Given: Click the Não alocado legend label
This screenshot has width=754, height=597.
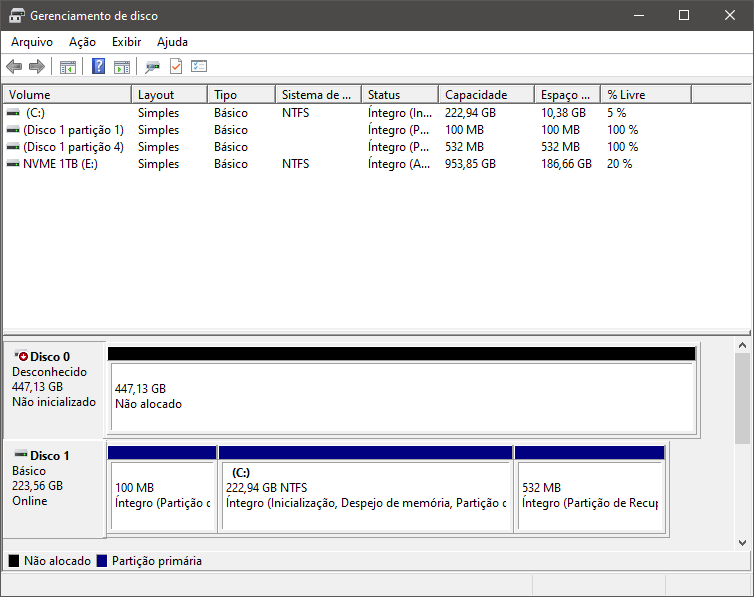Looking at the screenshot, I should 57,561.
